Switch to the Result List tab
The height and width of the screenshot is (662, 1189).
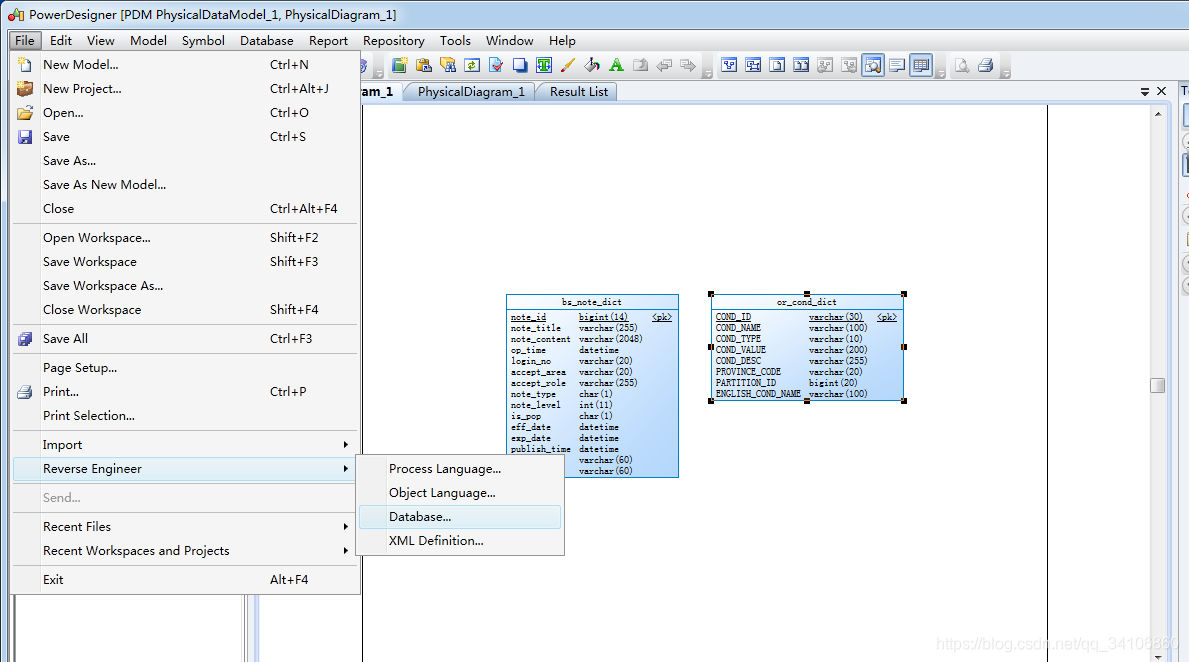tap(579, 92)
